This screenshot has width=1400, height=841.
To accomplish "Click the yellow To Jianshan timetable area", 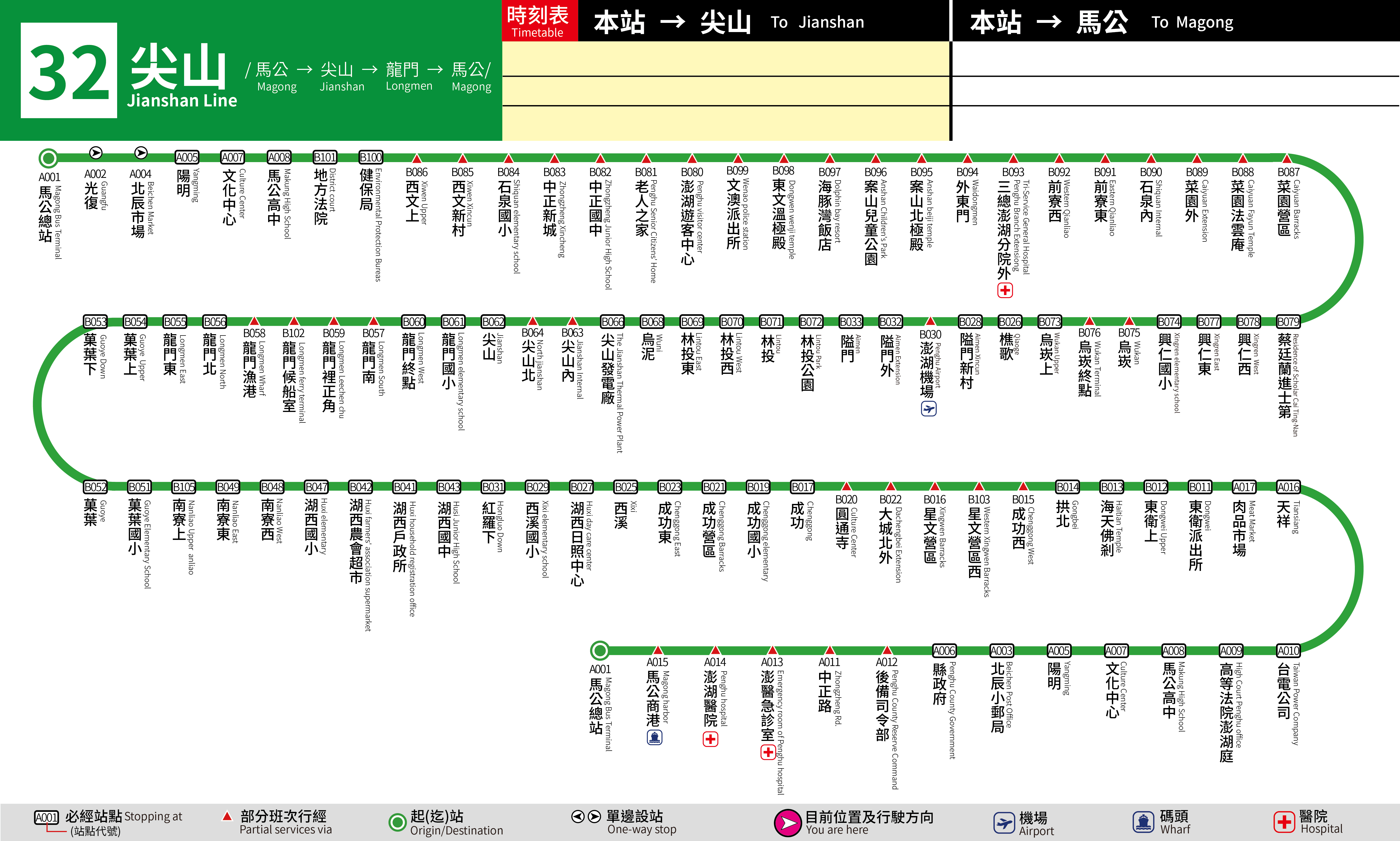I will click(726, 91).
